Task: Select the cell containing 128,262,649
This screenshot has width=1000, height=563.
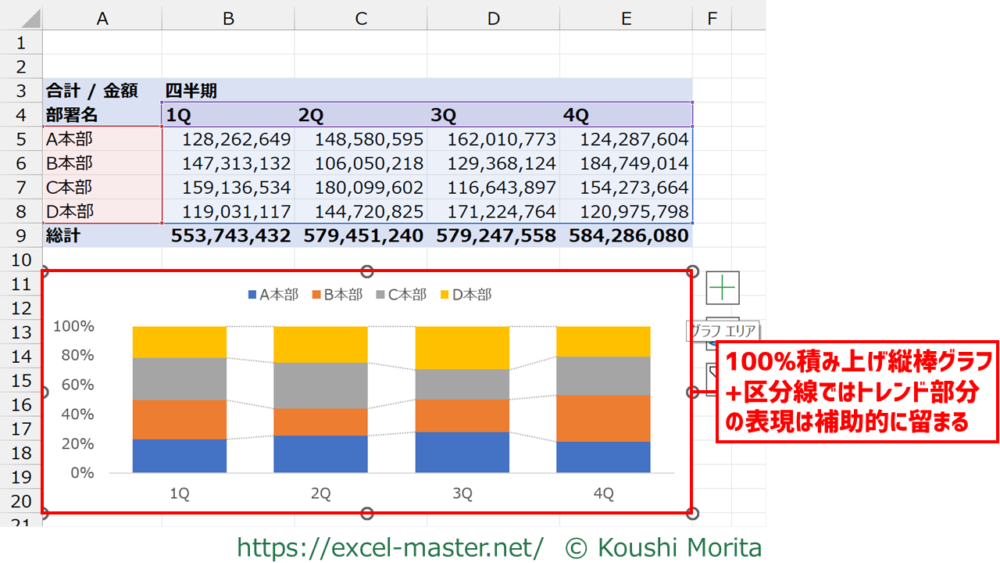Action: (228, 140)
